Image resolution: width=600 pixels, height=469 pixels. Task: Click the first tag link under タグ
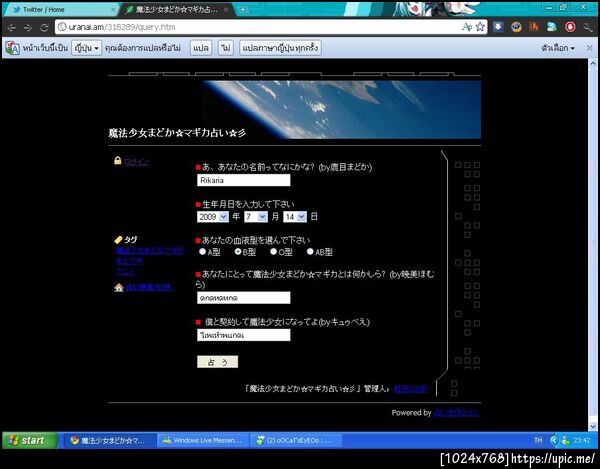point(150,251)
